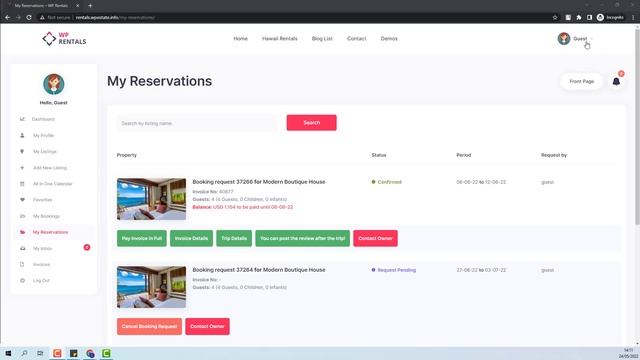Open Chrome from the taskbar

(90, 353)
